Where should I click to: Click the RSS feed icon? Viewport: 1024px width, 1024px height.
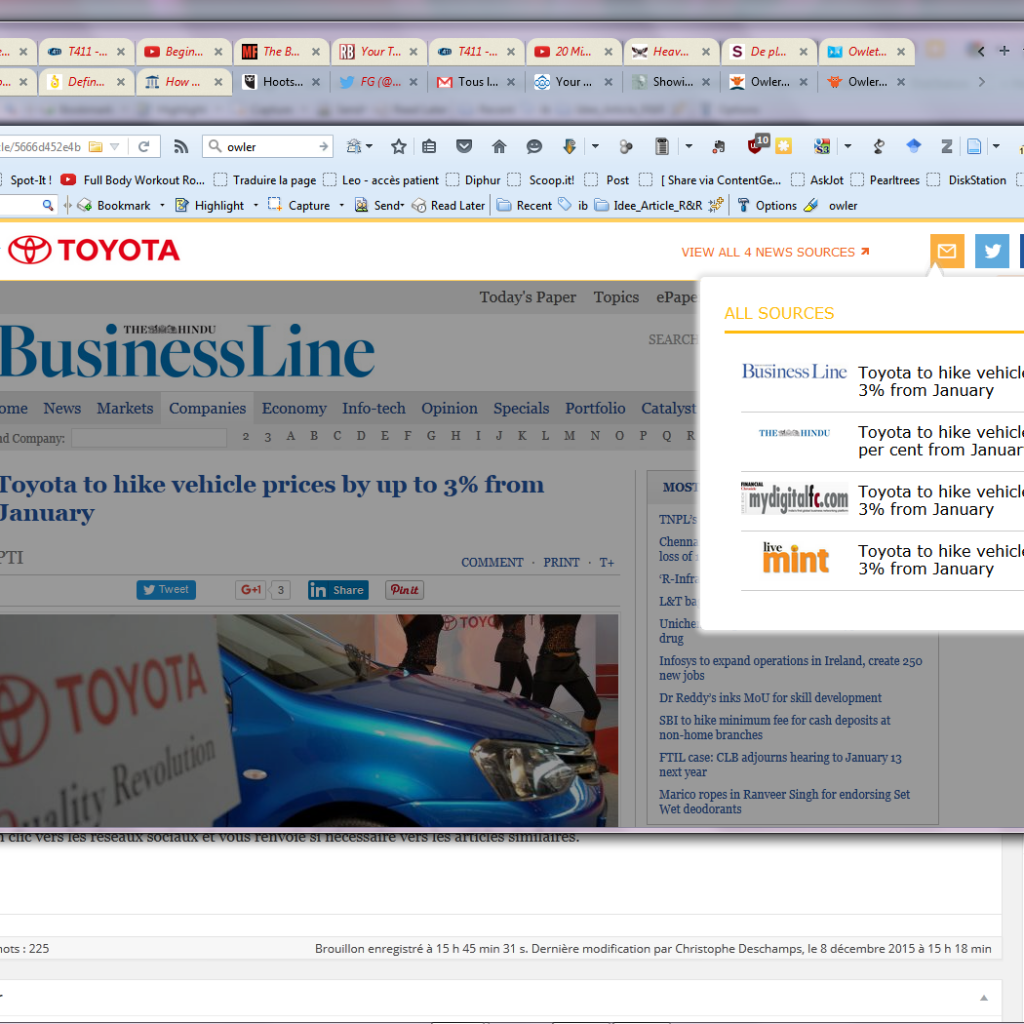click(x=181, y=147)
